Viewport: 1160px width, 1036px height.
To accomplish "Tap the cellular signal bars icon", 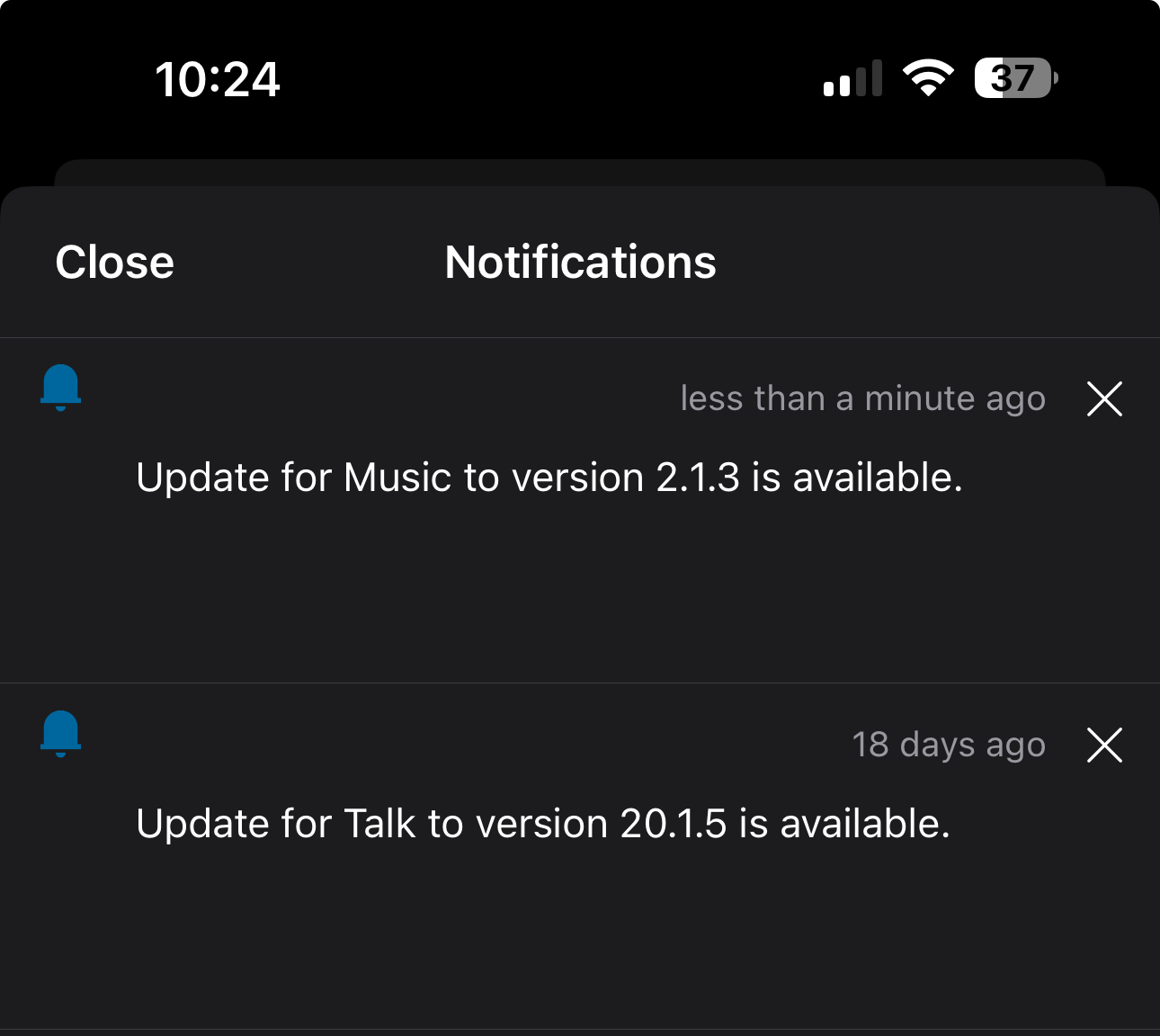I will 852,78.
